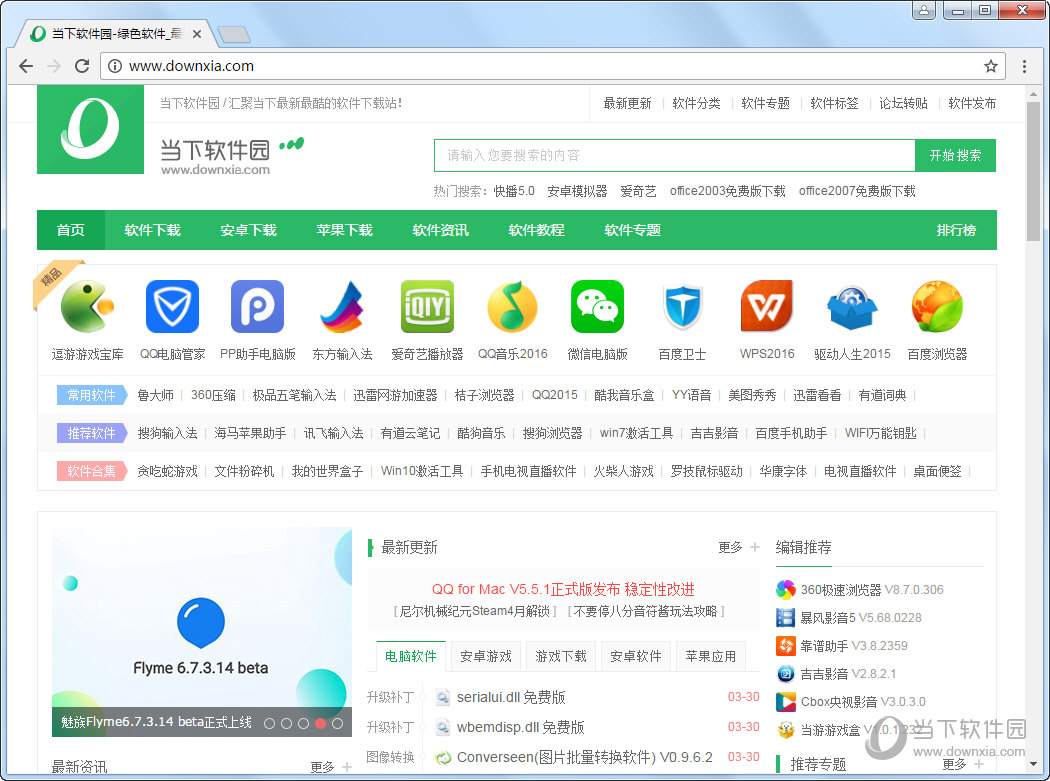Image resolution: width=1050 pixels, height=781 pixels.
Task: Click the 常用软件 category label
Action: (x=92, y=395)
